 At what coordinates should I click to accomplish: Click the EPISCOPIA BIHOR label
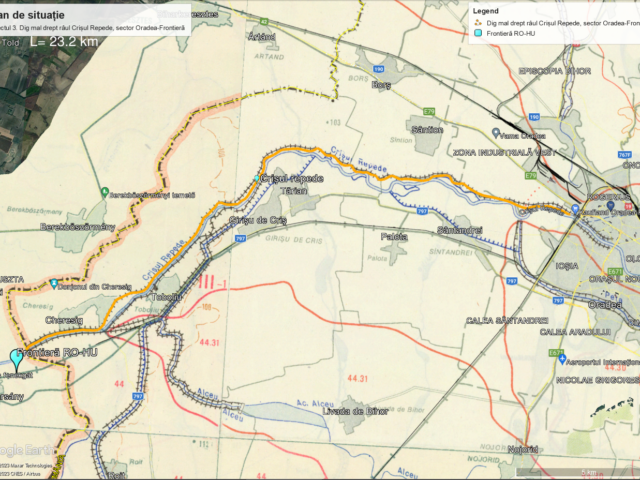[555, 71]
